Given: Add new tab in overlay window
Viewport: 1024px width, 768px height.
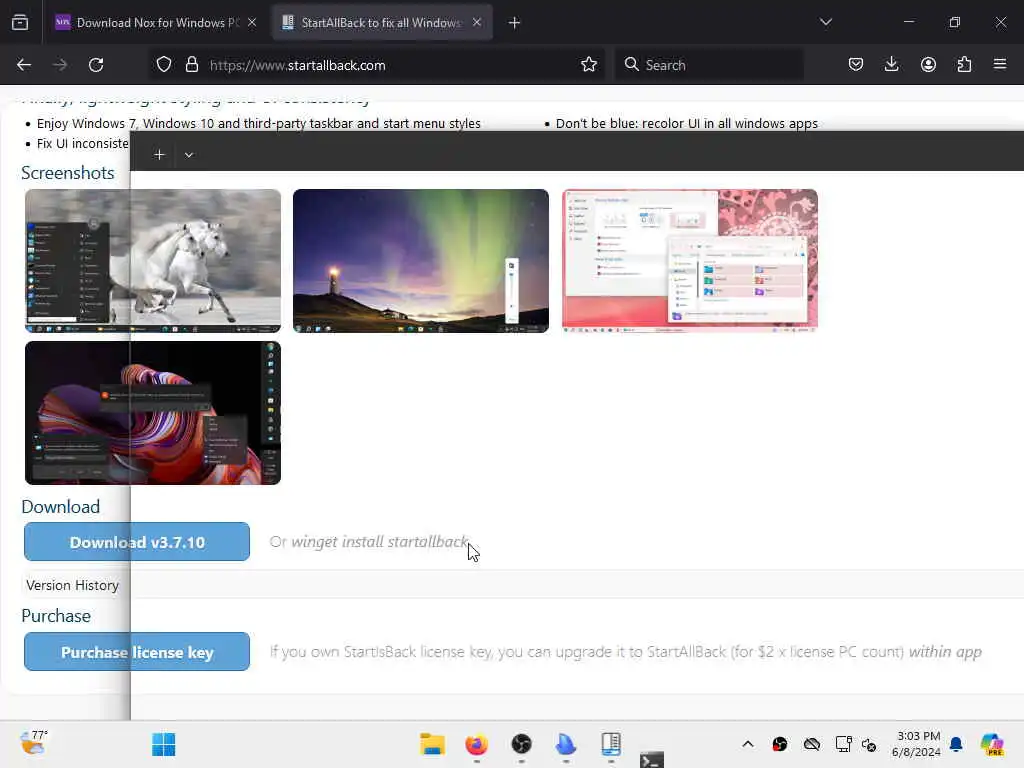Looking at the screenshot, I should 159,155.
